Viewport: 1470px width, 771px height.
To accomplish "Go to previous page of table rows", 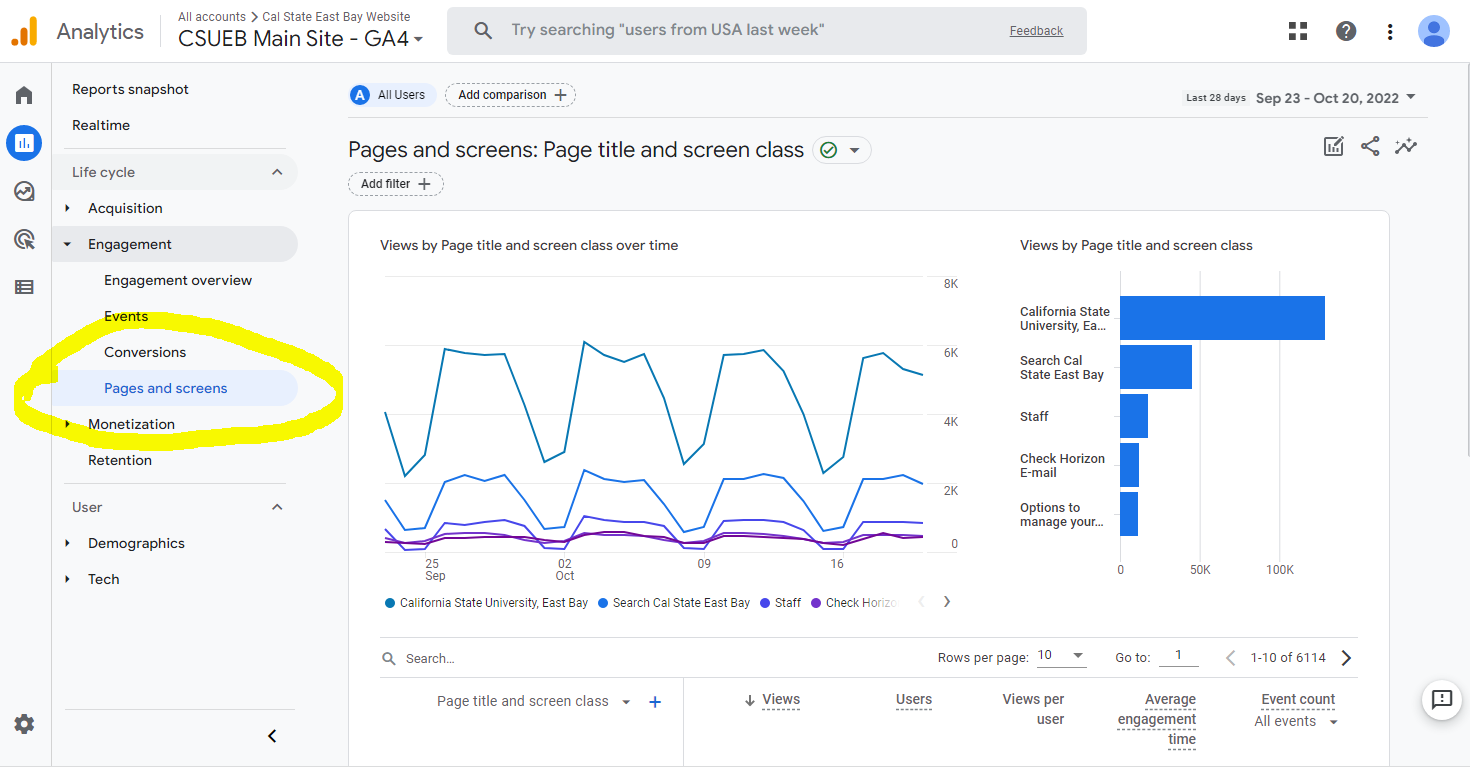I will pyautogui.click(x=1231, y=658).
